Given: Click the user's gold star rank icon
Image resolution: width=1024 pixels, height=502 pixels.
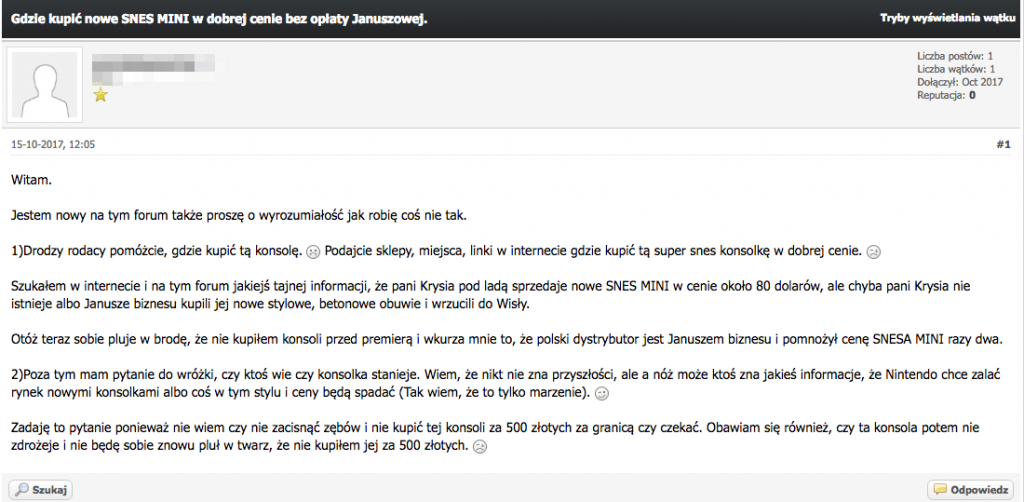Looking at the screenshot, I should coord(100,96).
